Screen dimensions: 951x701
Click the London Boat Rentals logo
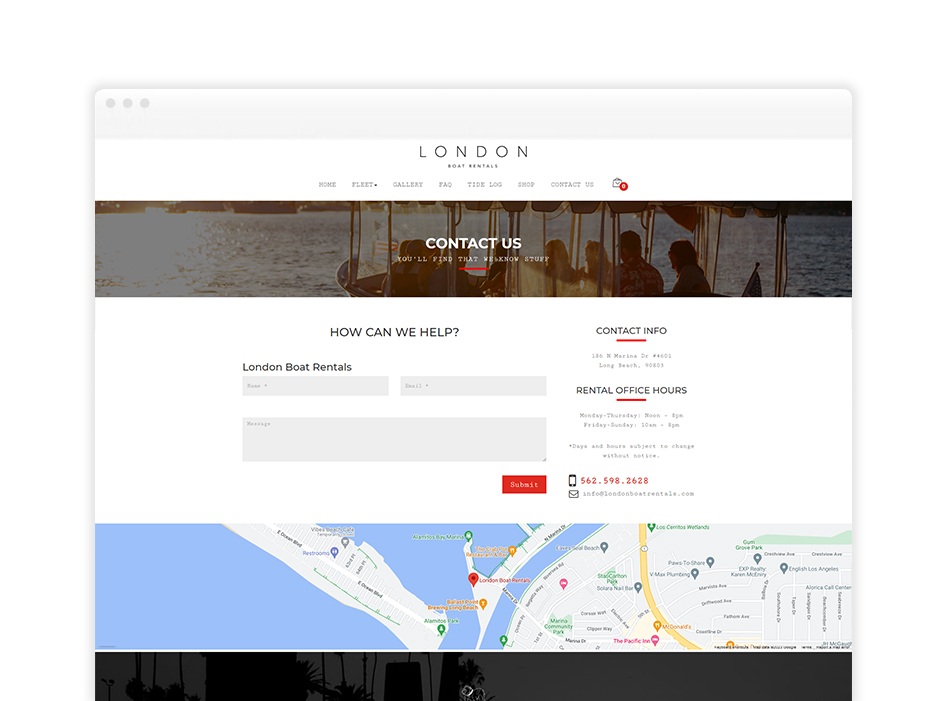click(473, 156)
